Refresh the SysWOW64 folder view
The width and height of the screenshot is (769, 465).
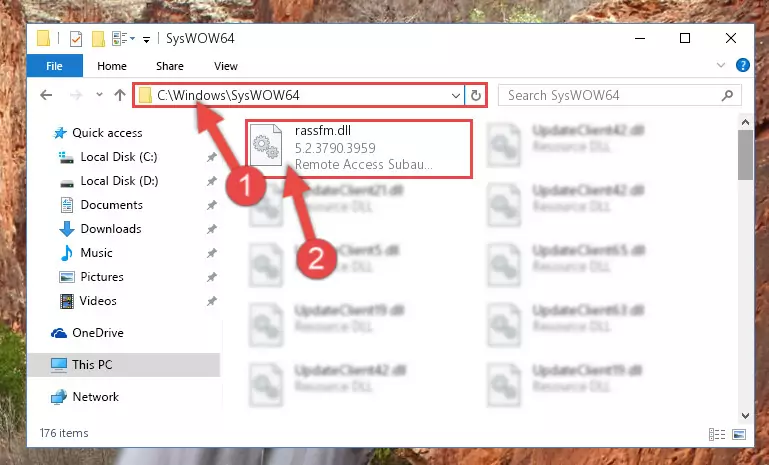(x=476, y=95)
